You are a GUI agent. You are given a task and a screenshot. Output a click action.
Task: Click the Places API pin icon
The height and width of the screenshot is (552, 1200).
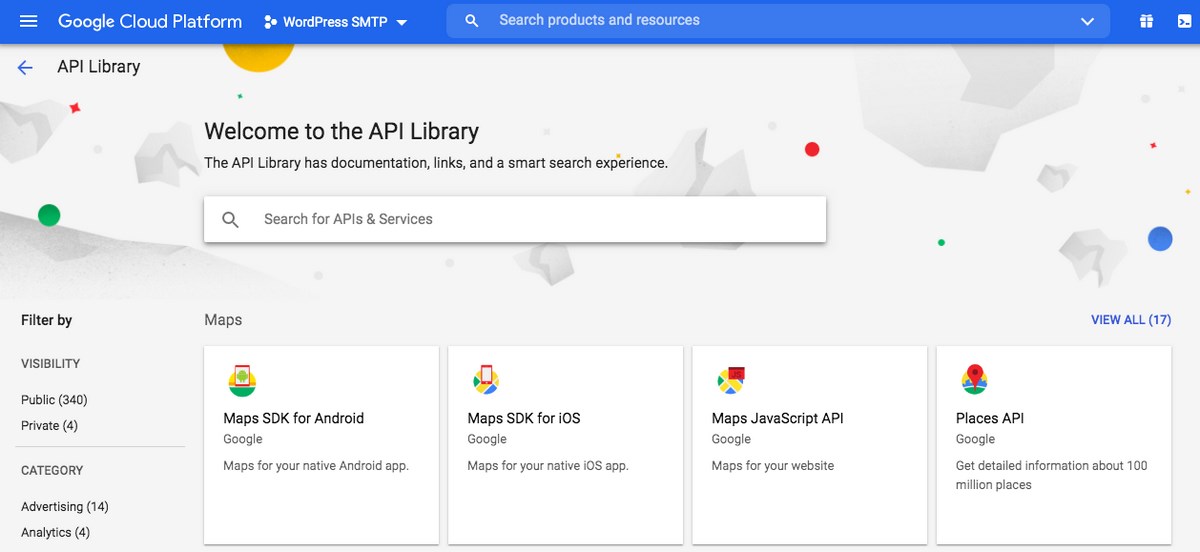974,380
